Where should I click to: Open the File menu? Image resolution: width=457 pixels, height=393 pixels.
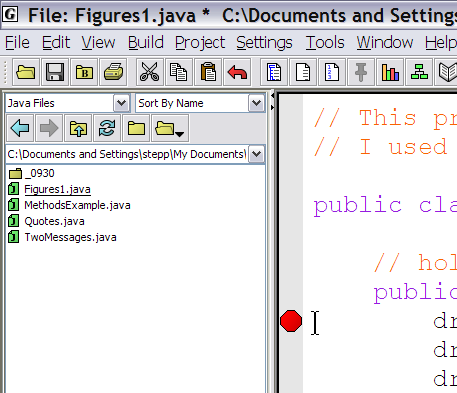point(17,43)
